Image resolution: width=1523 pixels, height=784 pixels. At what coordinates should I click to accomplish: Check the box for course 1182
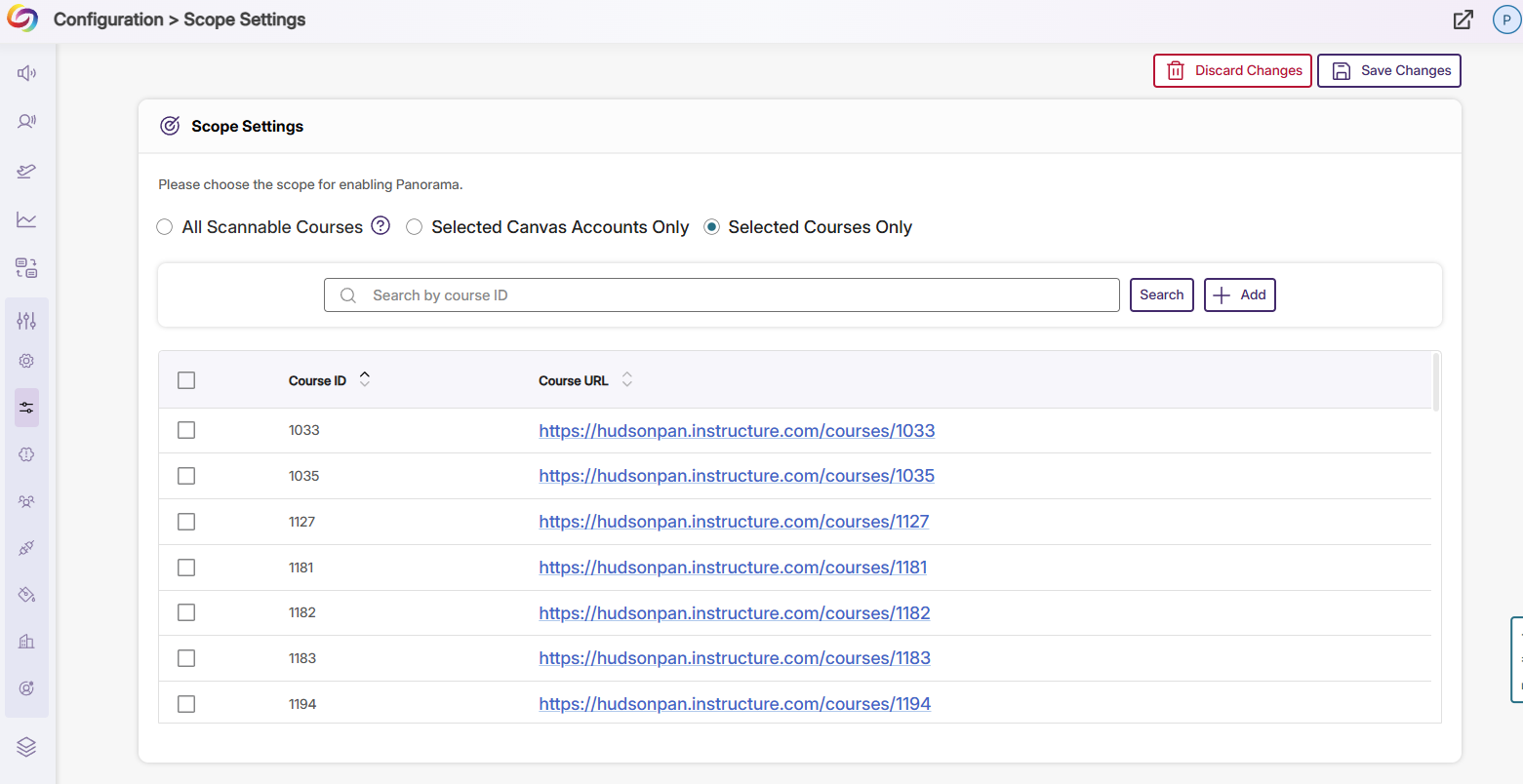[186, 612]
